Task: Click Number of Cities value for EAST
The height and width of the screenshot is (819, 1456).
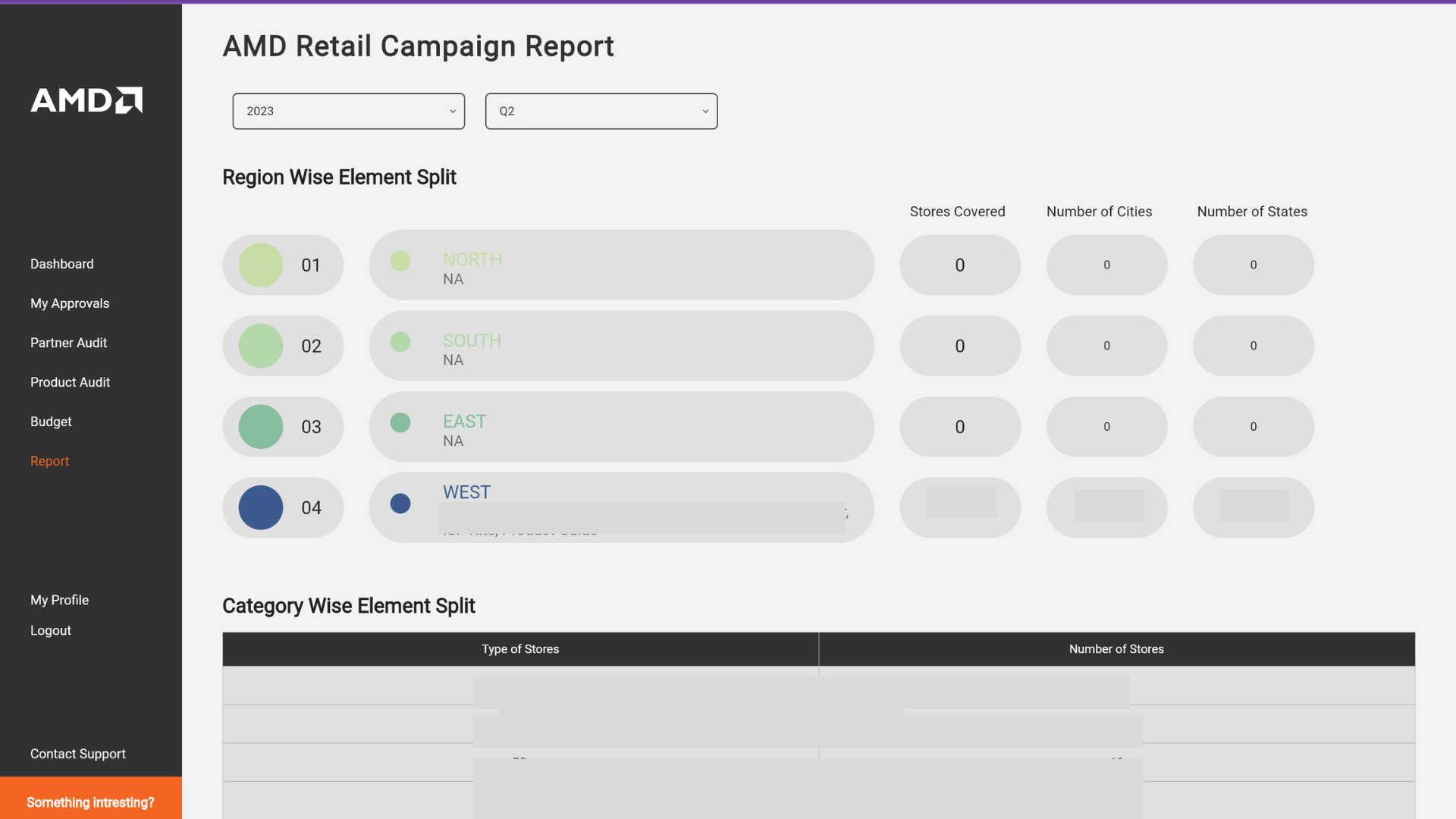Action: coord(1107,427)
